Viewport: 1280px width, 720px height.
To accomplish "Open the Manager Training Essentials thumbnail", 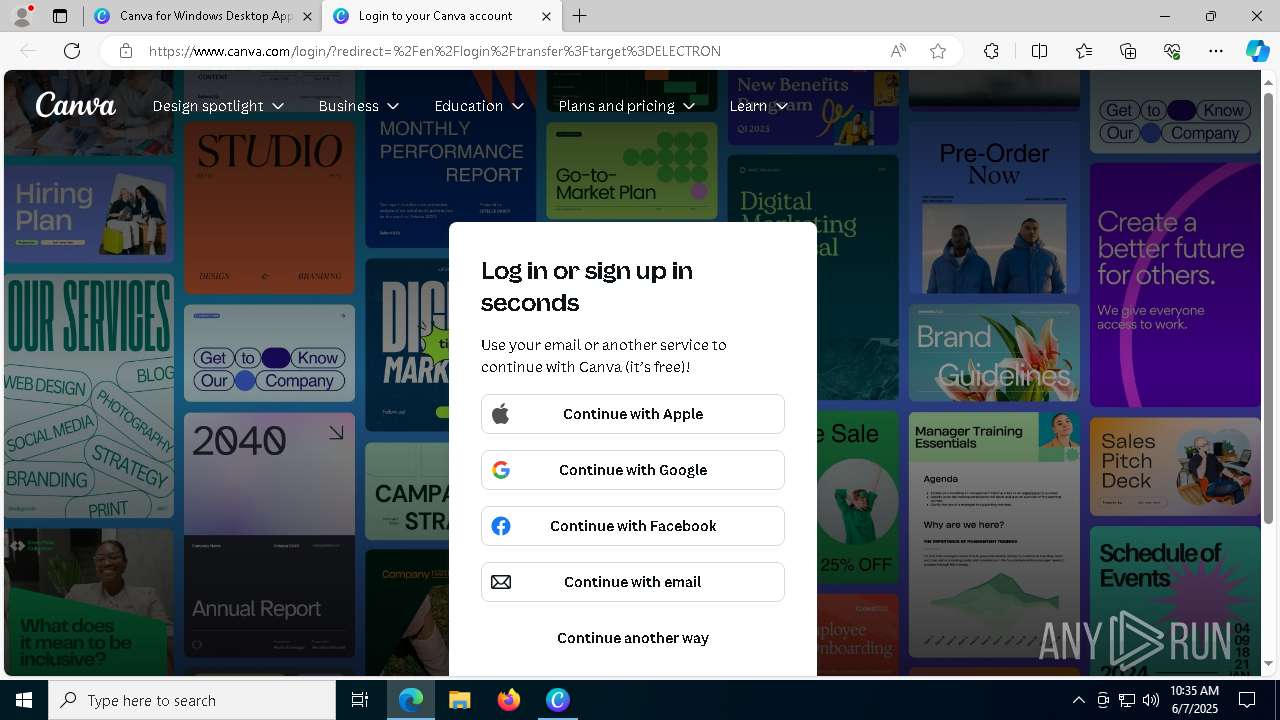I will coord(995,534).
